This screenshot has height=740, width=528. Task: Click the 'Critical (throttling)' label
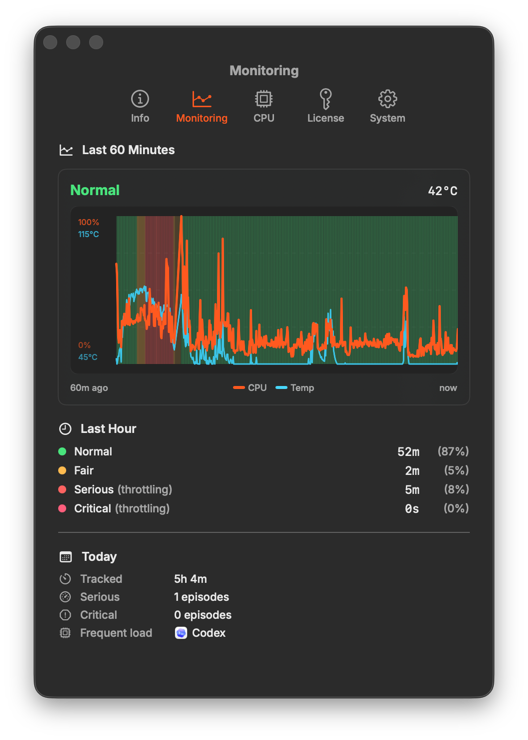click(122, 508)
